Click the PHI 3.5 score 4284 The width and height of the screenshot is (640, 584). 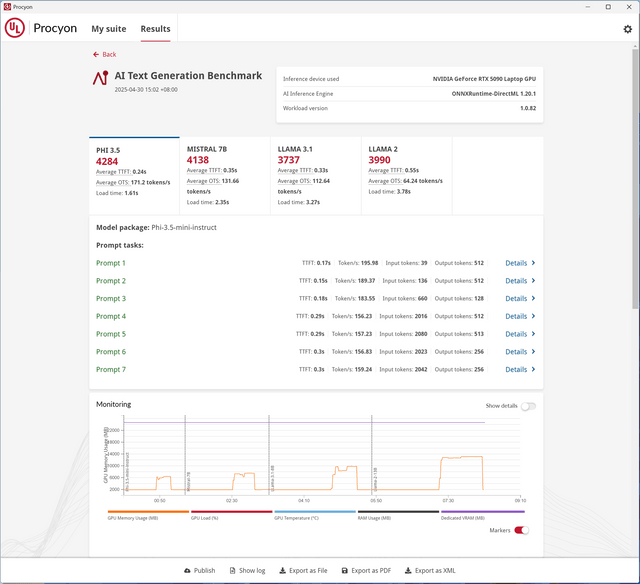pyautogui.click(x=107, y=162)
